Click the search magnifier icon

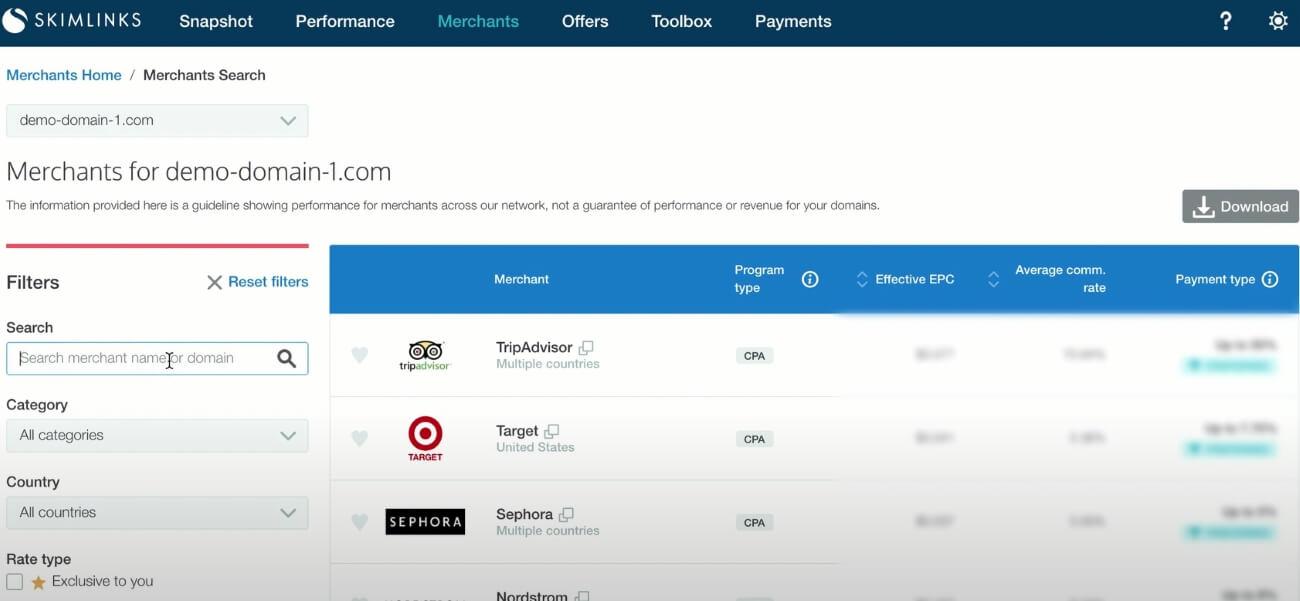[287, 358]
